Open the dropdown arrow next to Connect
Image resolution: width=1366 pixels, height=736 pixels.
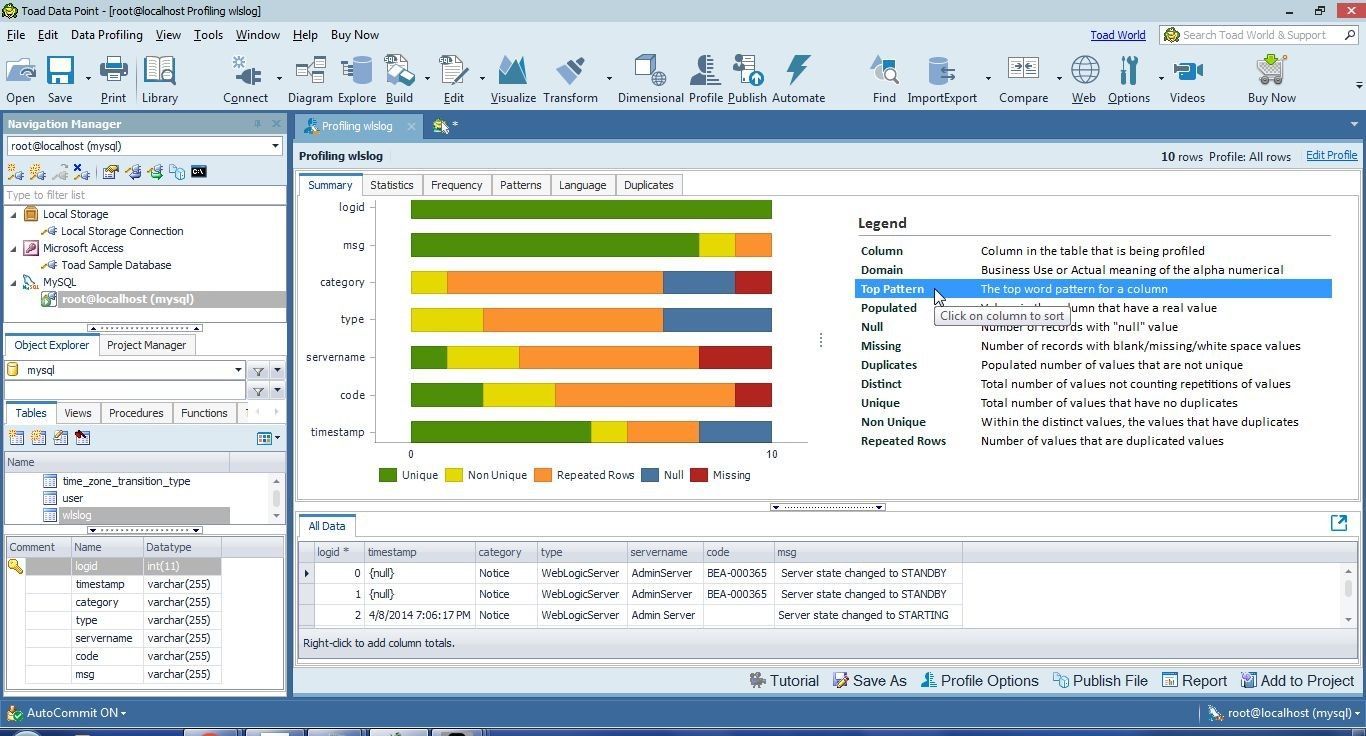pos(278,78)
